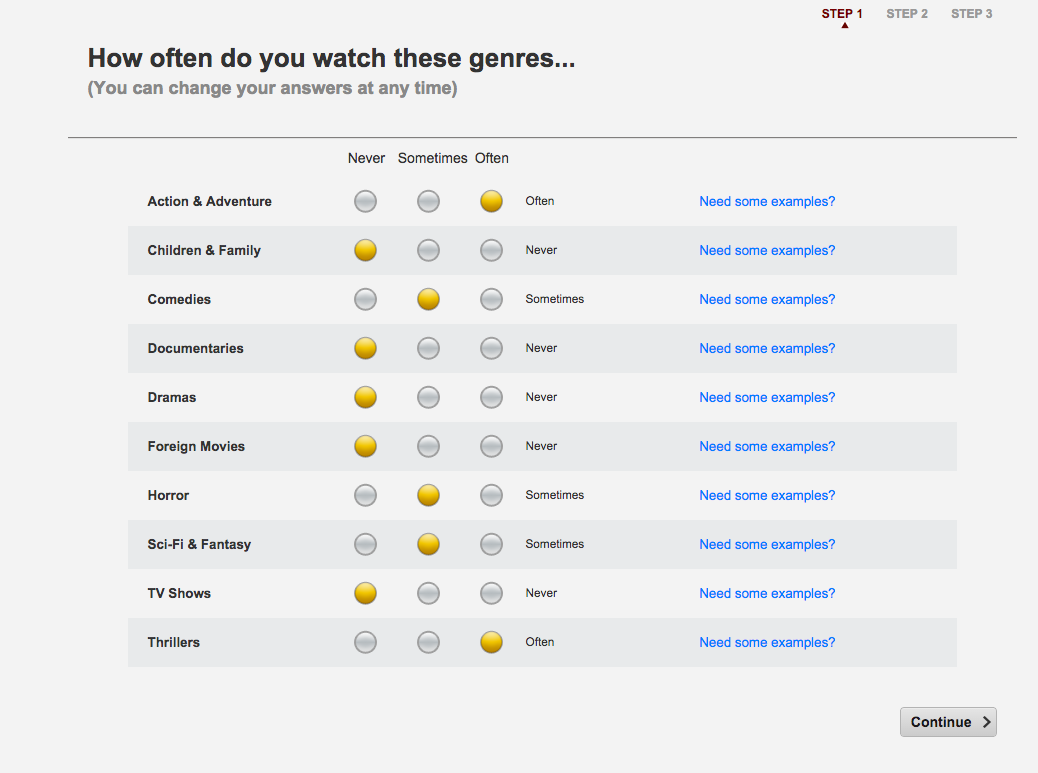Go to the STEP 3 tab

click(x=972, y=14)
